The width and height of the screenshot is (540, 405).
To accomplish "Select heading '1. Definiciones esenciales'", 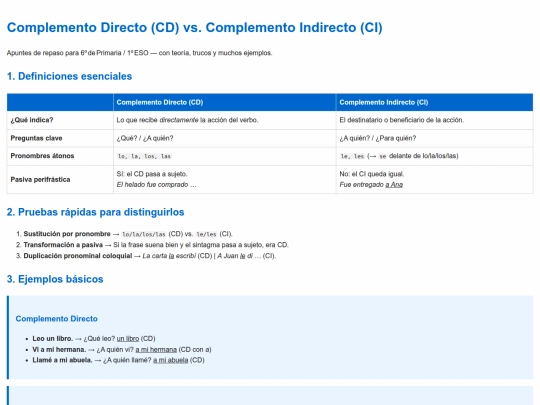I will [69, 76].
